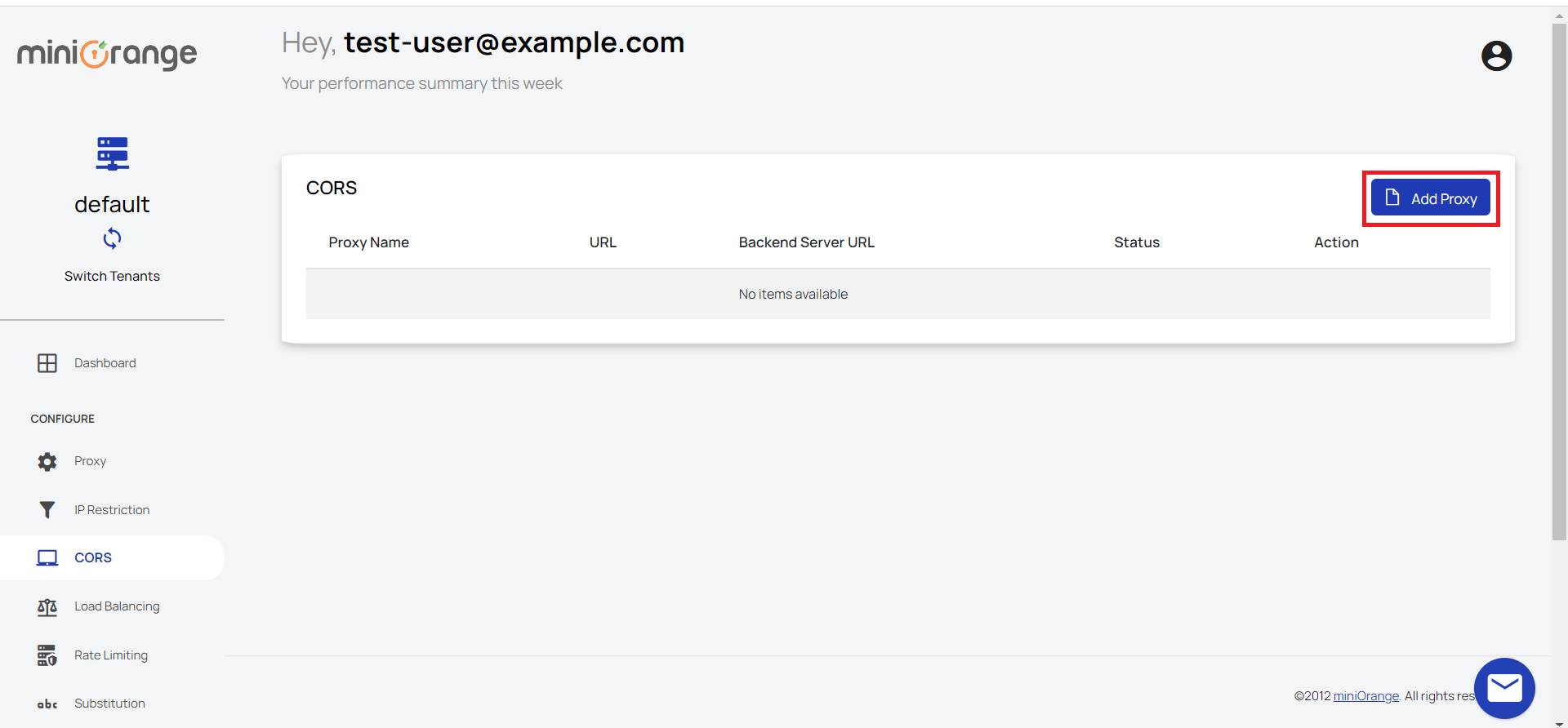Click 'Your performance summary this week' text
This screenshot has height=728, width=1568.
tap(421, 83)
